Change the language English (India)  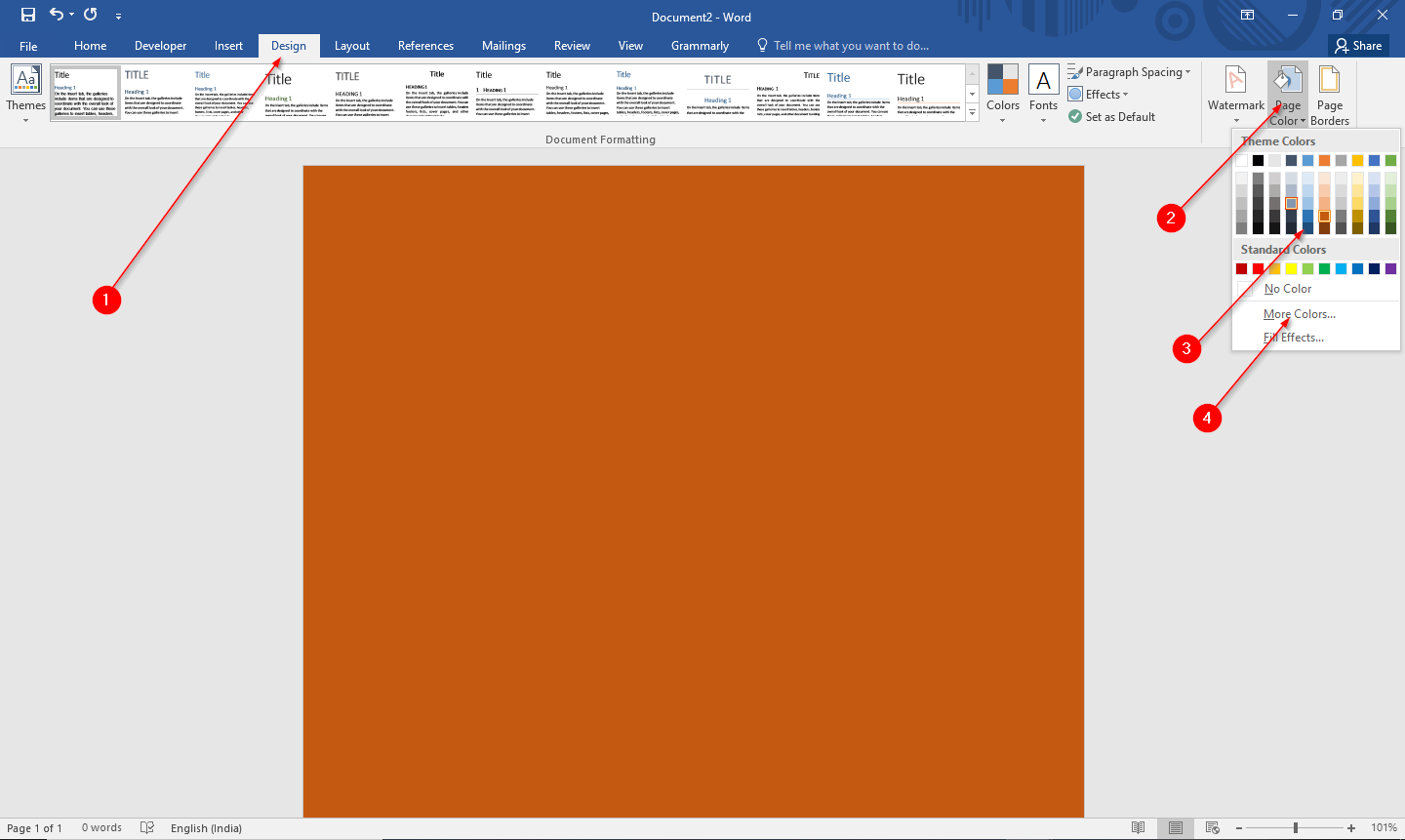click(x=206, y=828)
